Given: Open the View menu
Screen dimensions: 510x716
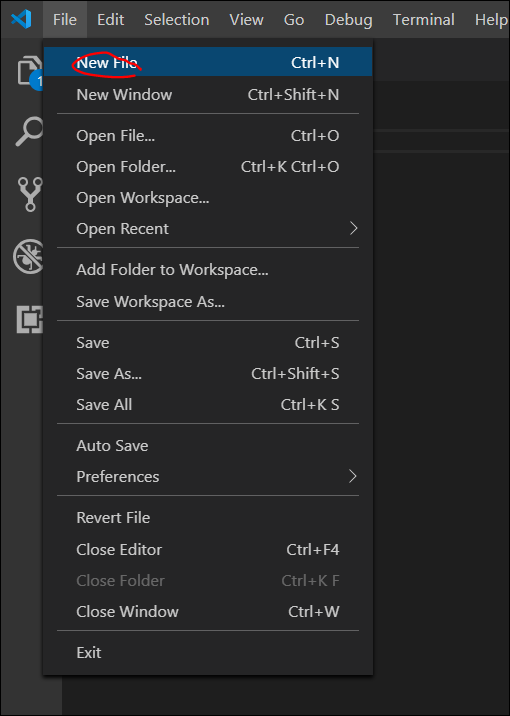Looking at the screenshot, I should tap(247, 20).
